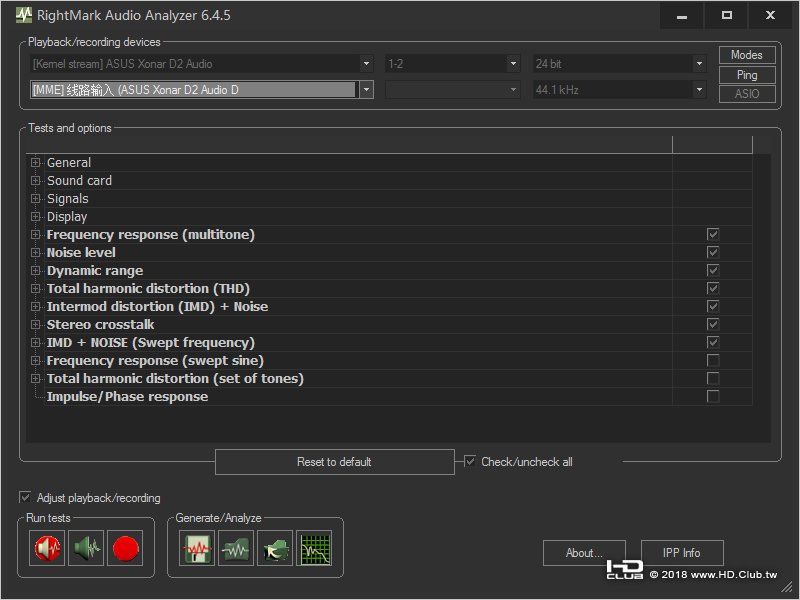Select the Dynamic range row label
Screen dimensions: 800x600
[95, 270]
